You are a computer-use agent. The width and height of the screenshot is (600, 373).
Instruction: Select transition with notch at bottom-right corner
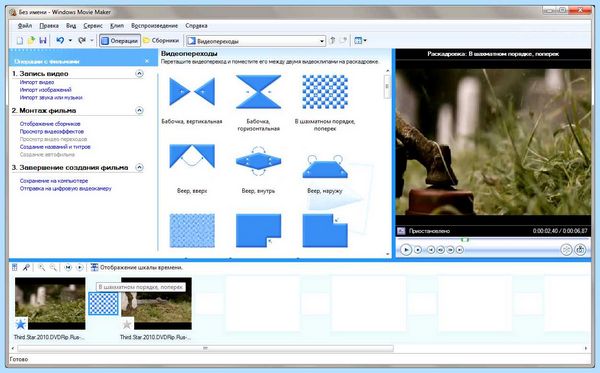[258, 230]
